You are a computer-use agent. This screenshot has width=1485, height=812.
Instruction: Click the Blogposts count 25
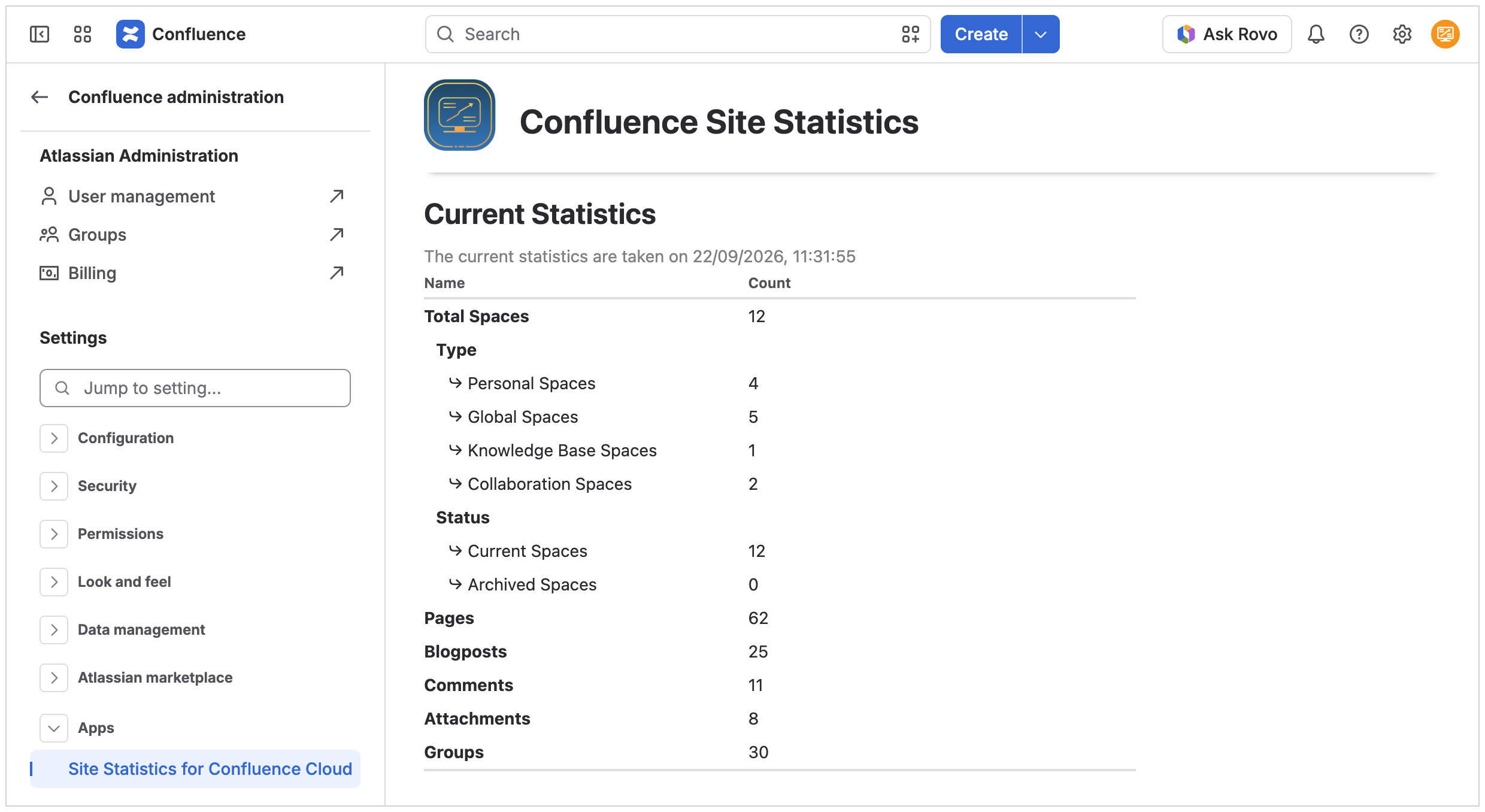tap(758, 652)
